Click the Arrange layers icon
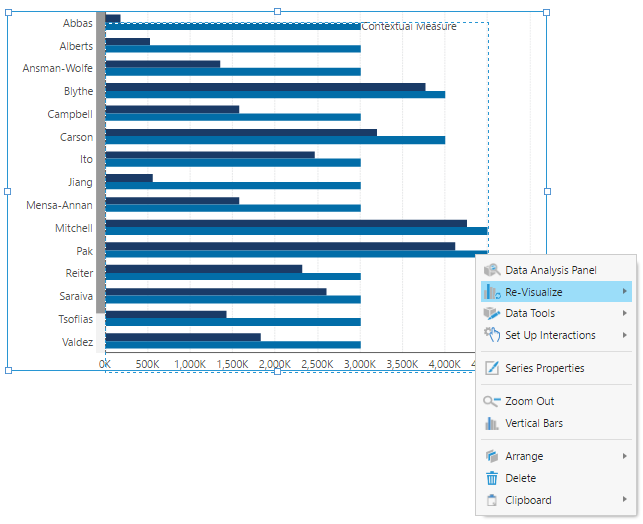This screenshot has height=524, width=643. click(x=492, y=456)
